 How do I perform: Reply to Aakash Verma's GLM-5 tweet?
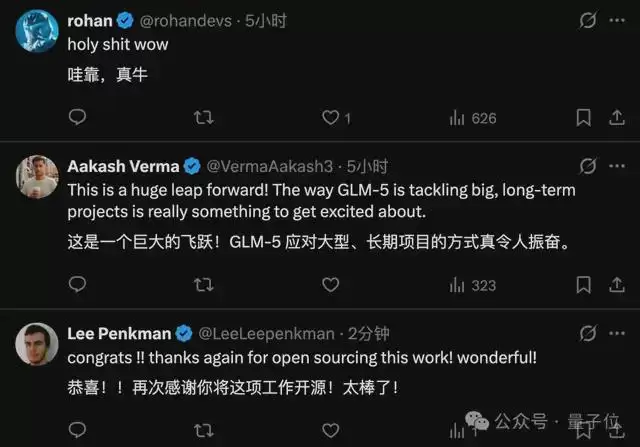78,285
